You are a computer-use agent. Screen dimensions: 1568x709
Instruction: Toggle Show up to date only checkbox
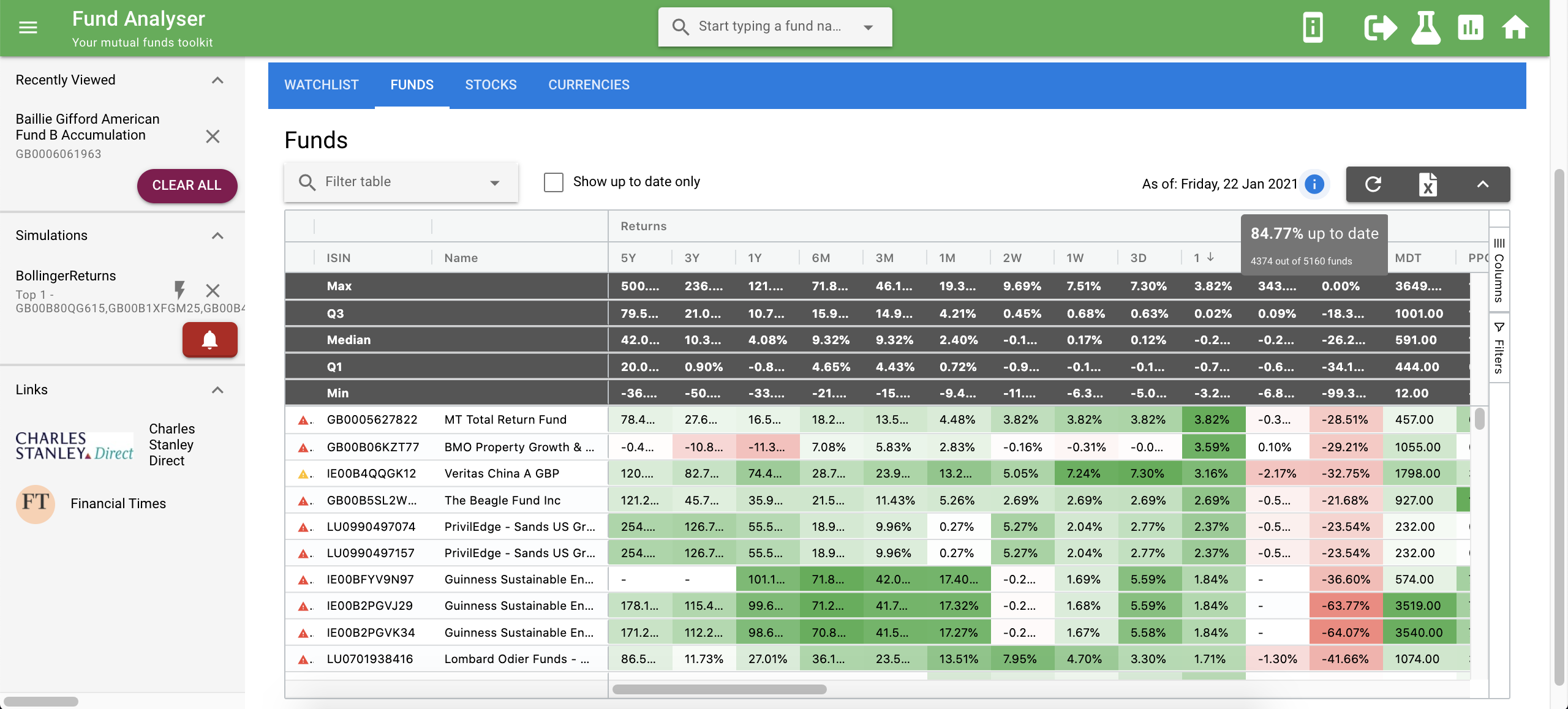[554, 182]
